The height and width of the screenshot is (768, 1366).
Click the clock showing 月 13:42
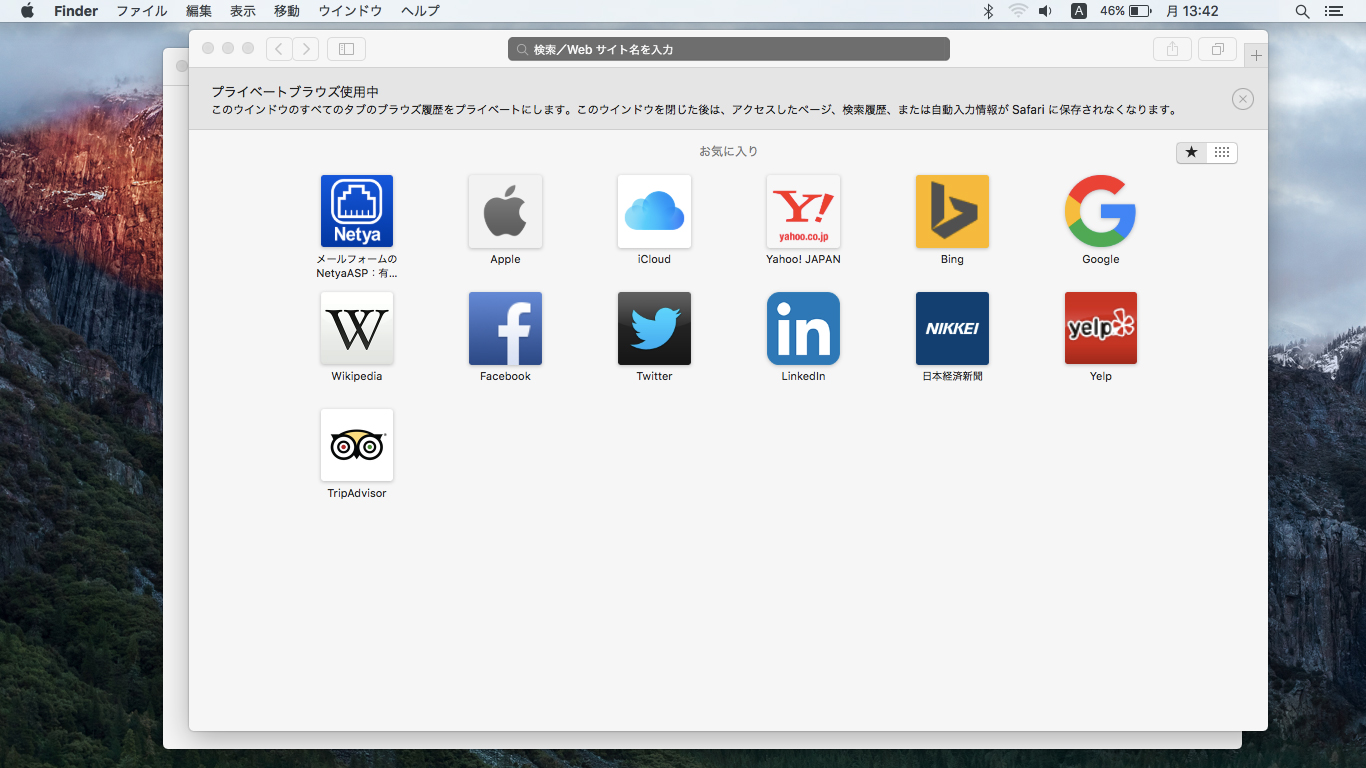1192,11
